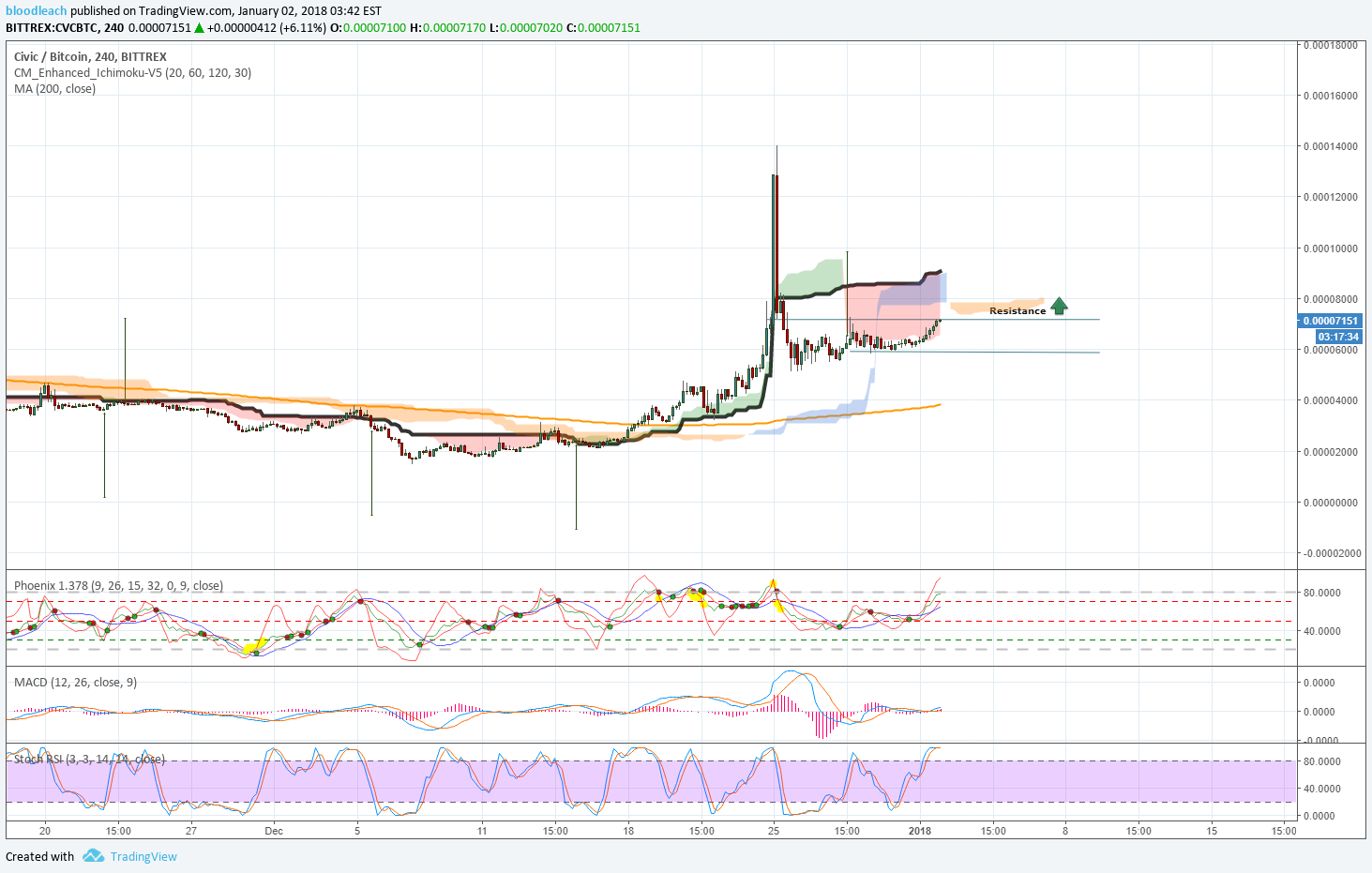
Task: Open the TradingView link in footer
Action: [143, 856]
